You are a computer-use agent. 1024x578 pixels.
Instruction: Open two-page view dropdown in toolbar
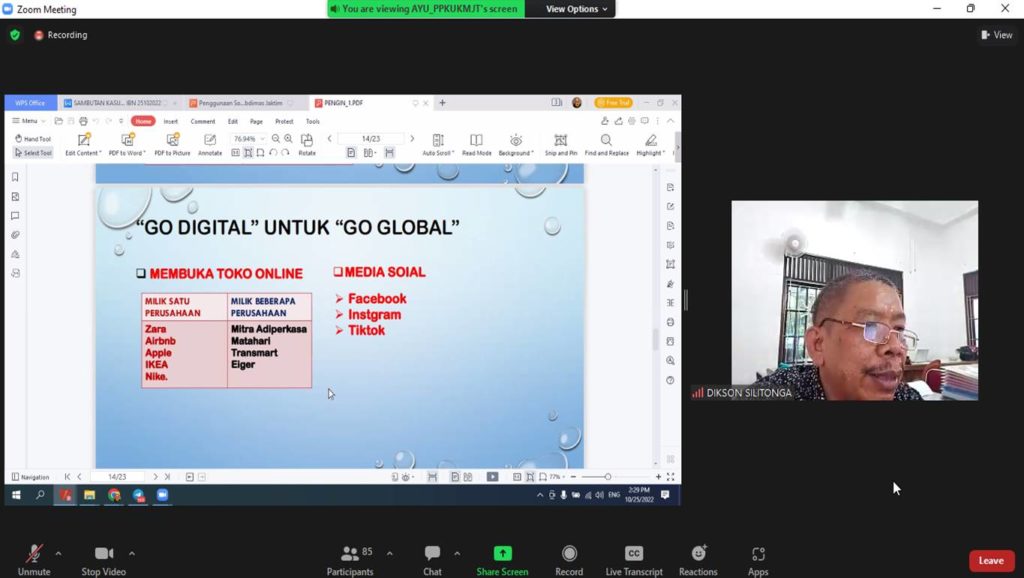[x=370, y=152]
